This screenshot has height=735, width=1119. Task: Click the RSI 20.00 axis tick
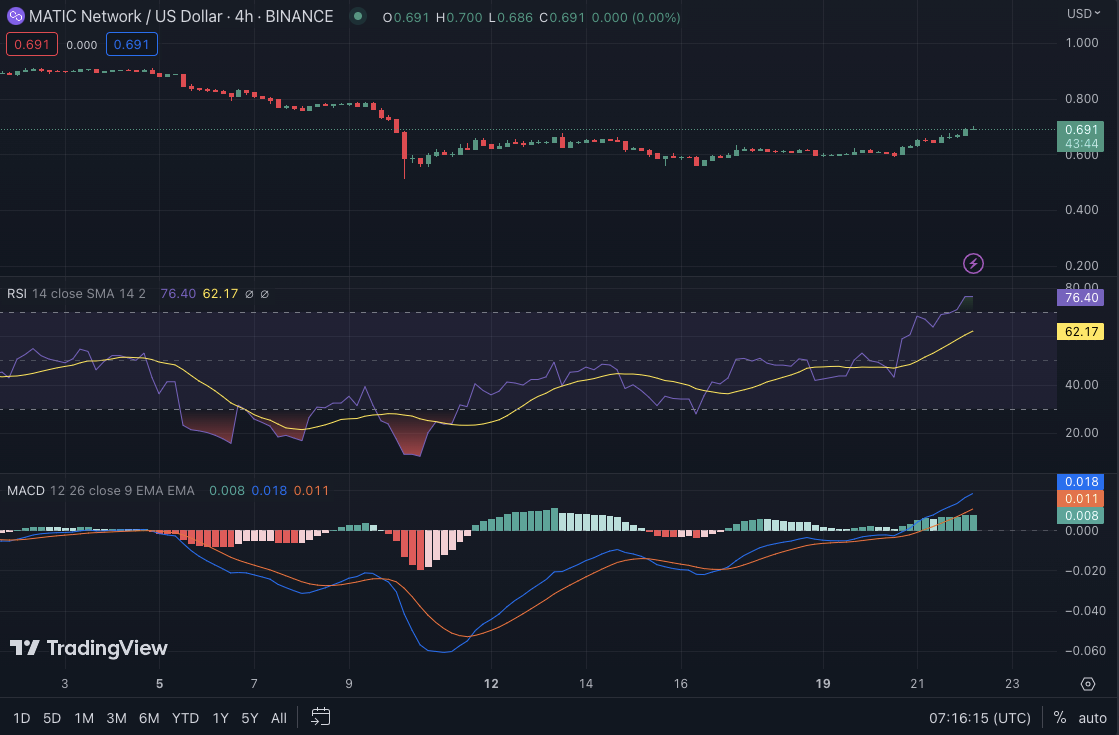1081,432
